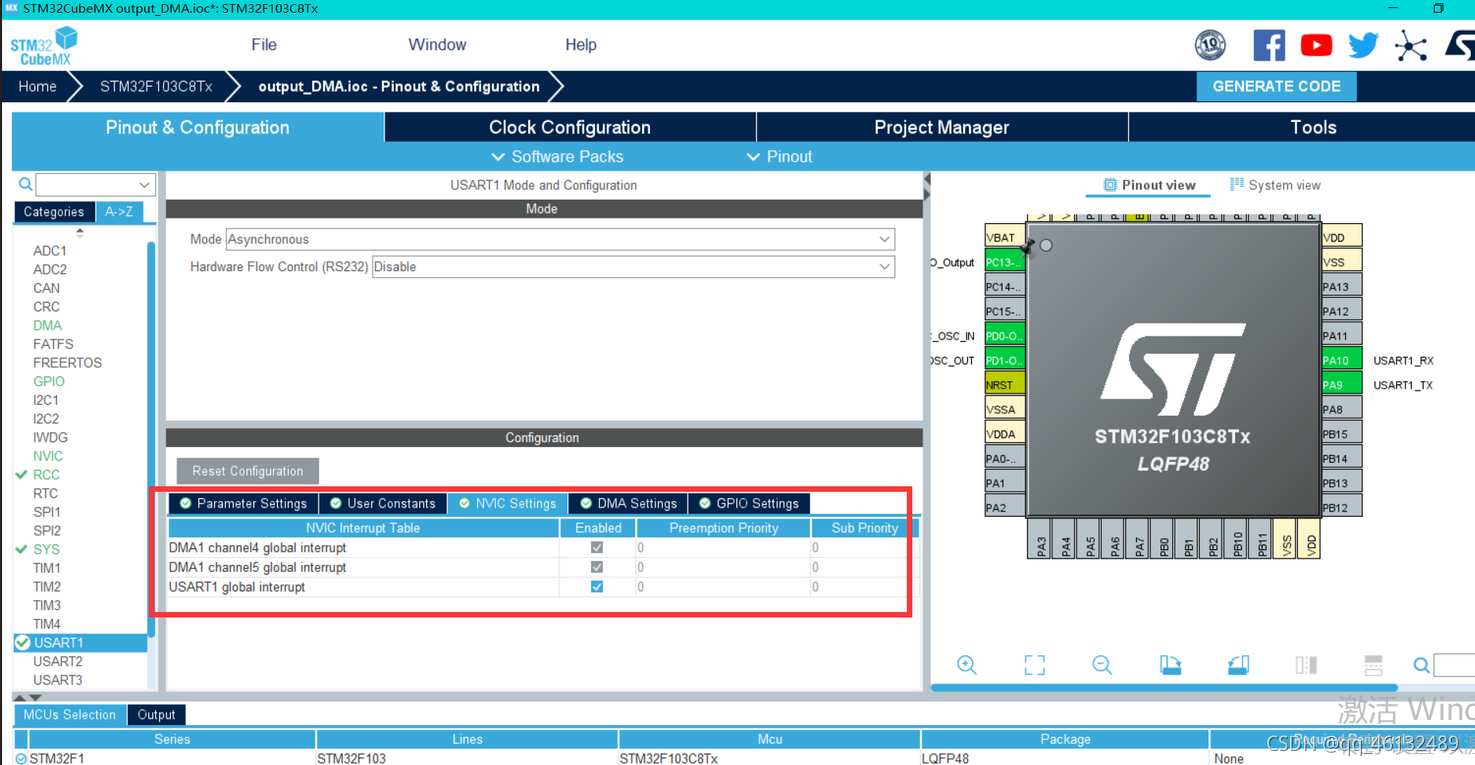Click the STM32CubeMX logo
The height and width of the screenshot is (765, 1475).
pos(44,46)
